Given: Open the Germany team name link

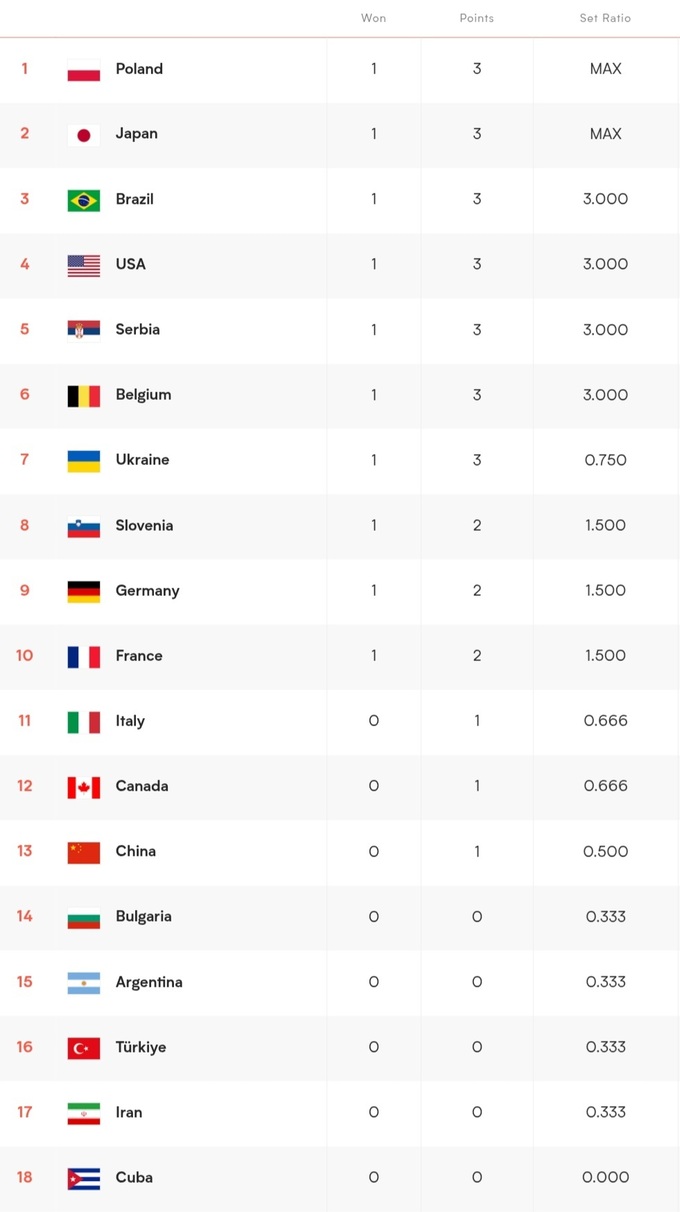Looking at the screenshot, I should tap(147, 590).
